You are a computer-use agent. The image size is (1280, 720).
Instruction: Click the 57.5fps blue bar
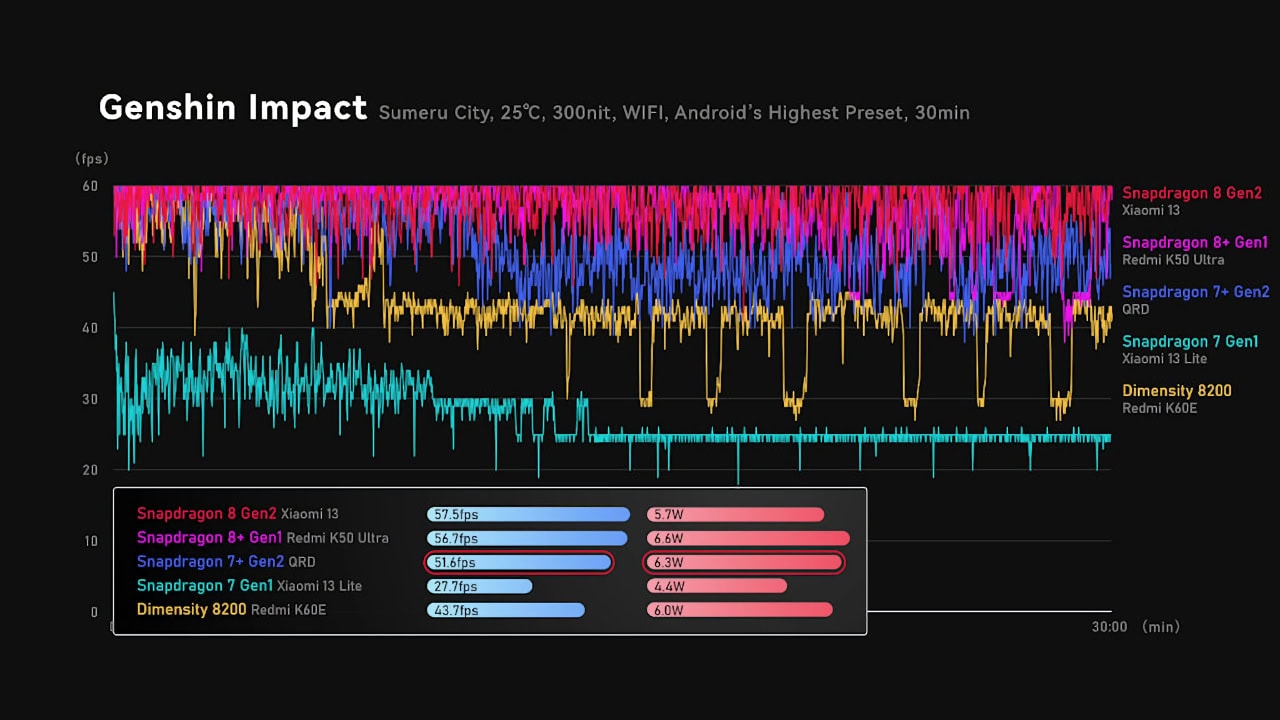click(529, 515)
